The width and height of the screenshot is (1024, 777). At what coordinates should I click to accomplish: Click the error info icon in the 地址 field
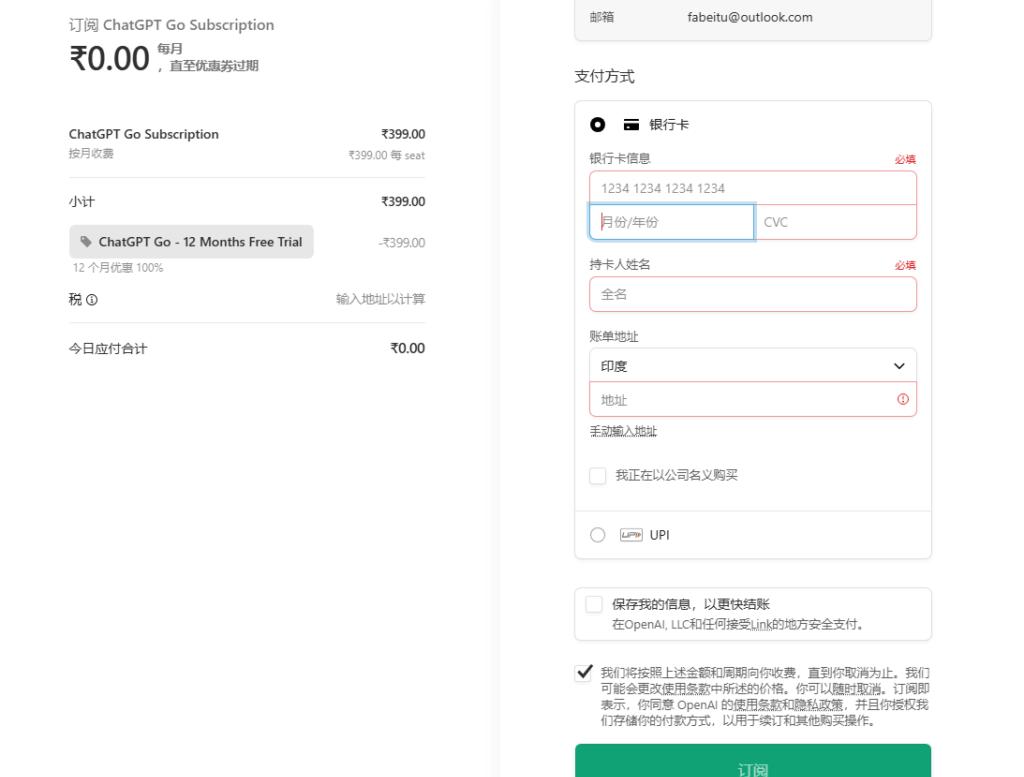pyautogui.click(x=903, y=399)
